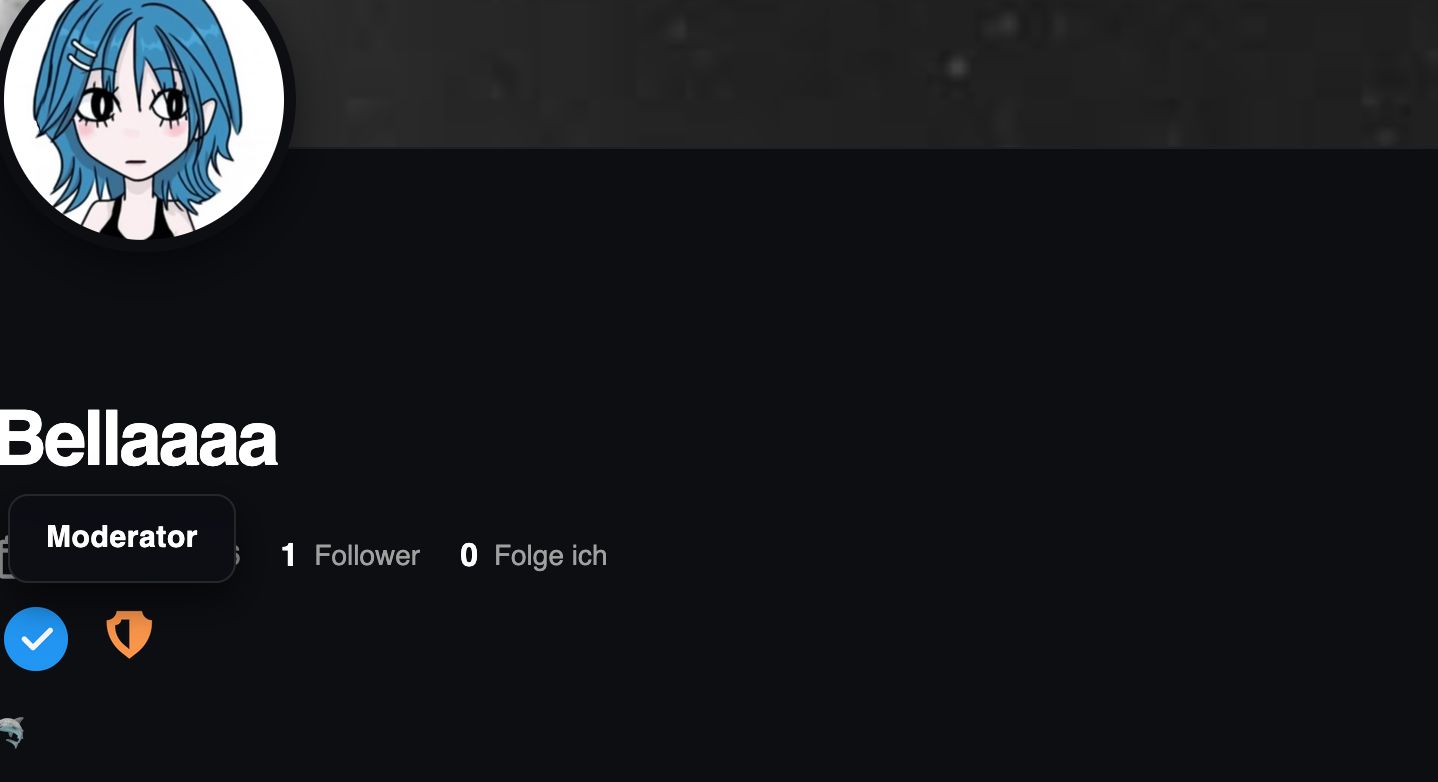Click the orange Moderator shield badge

click(x=129, y=635)
